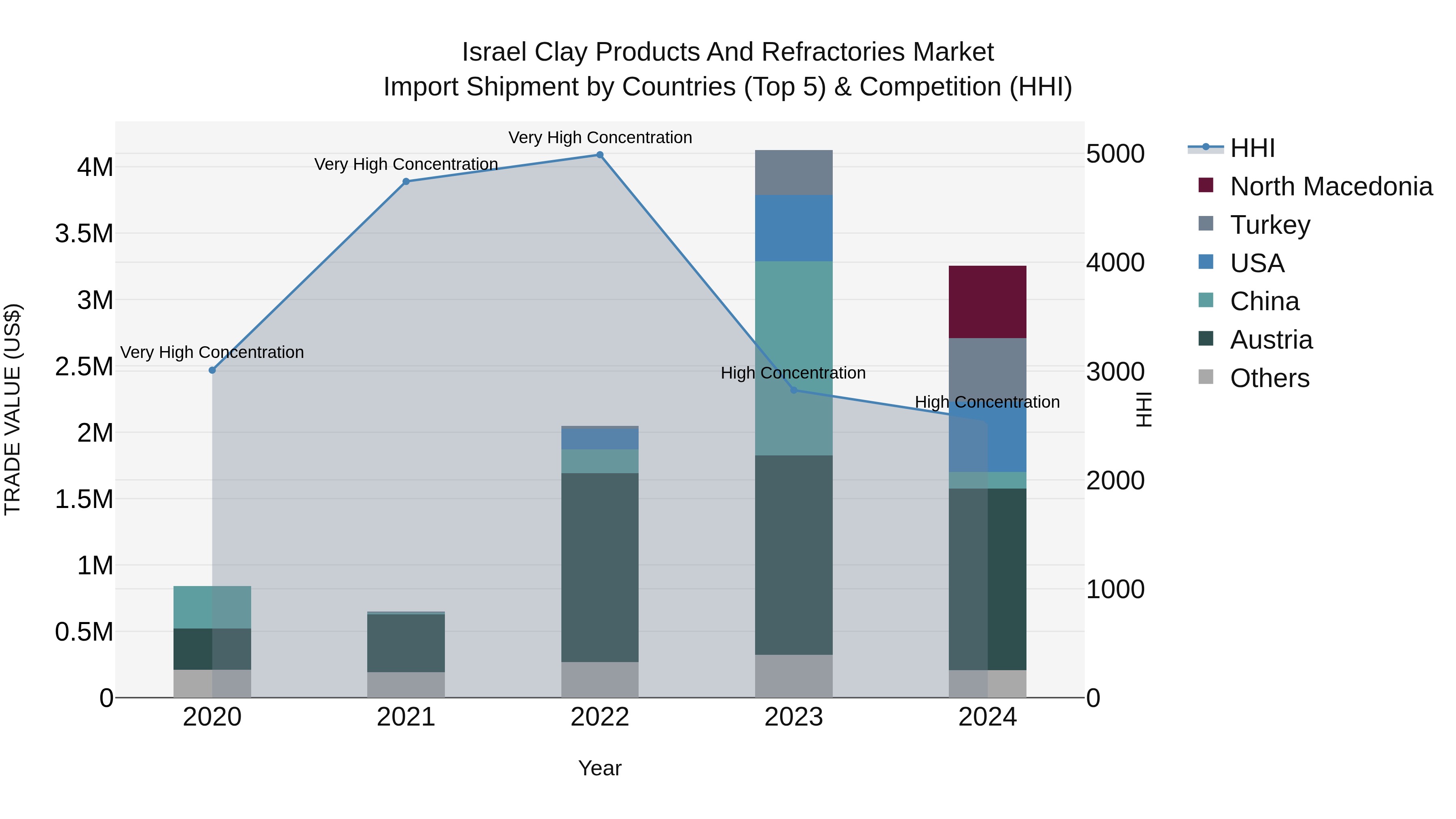Click the 'TRADE VALUE (US$)' axis title
This screenshot has width=1456, height=819.
[13, 409]
